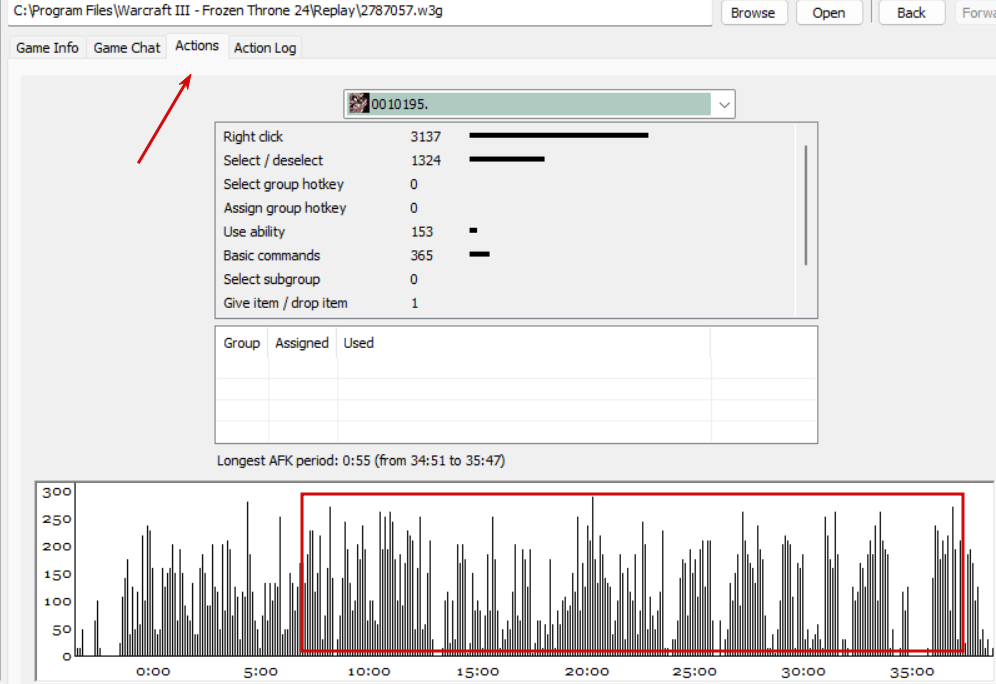
Task: Click the Browse button
Action: (x=753, y=13)
